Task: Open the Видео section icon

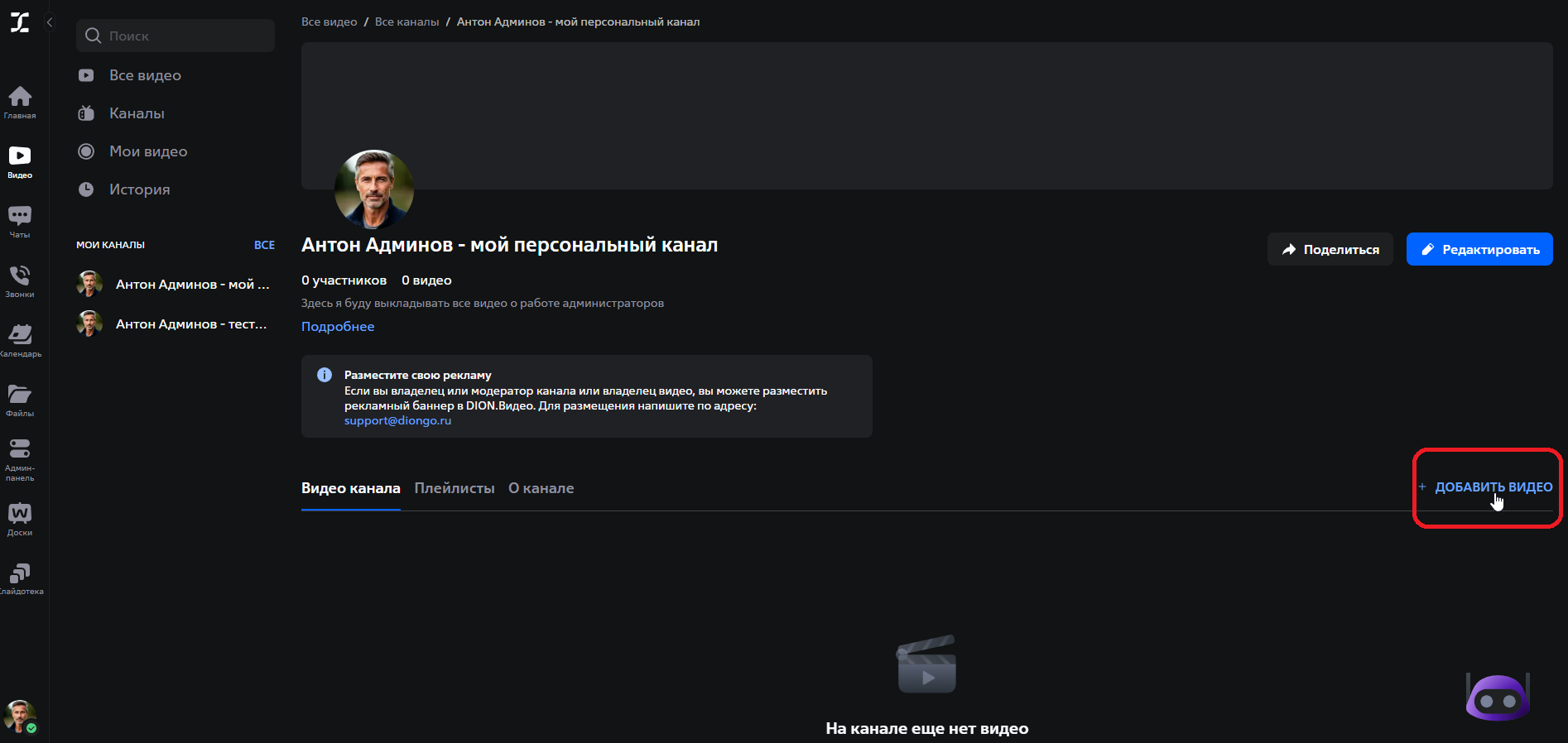Action: coord(20,162)
